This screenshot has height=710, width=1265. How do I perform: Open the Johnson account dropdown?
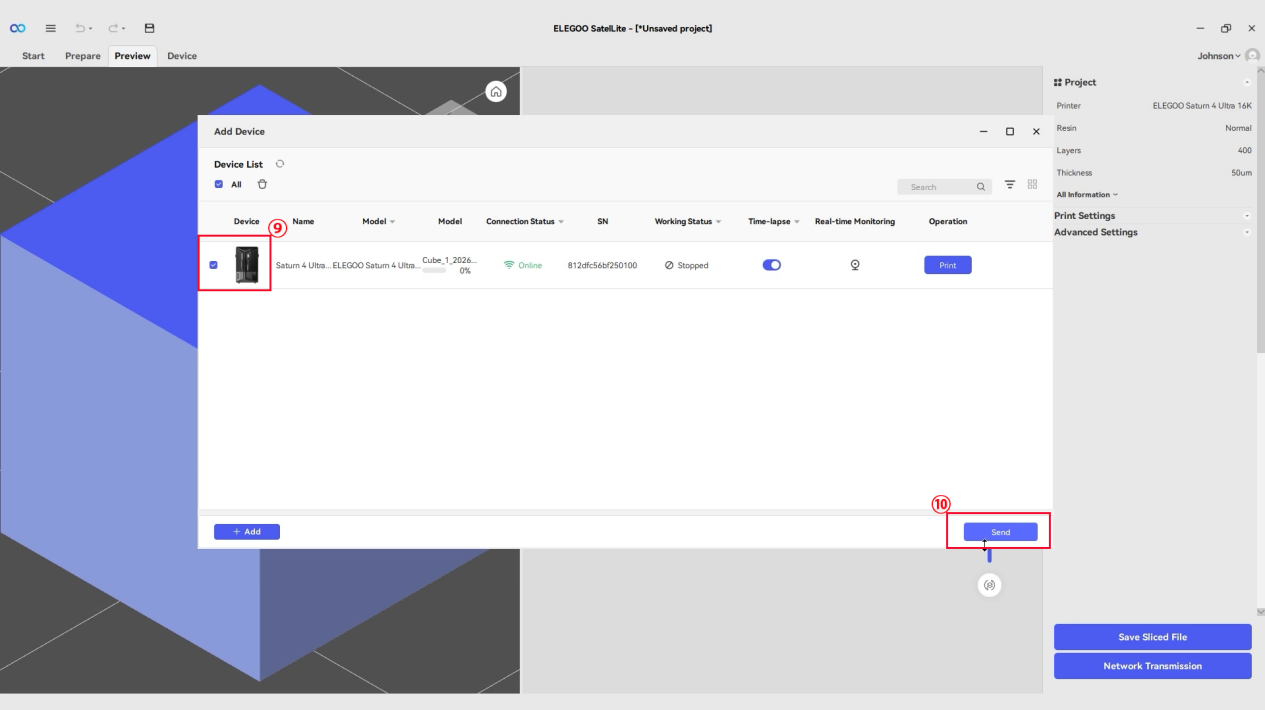pos(1219,56)
